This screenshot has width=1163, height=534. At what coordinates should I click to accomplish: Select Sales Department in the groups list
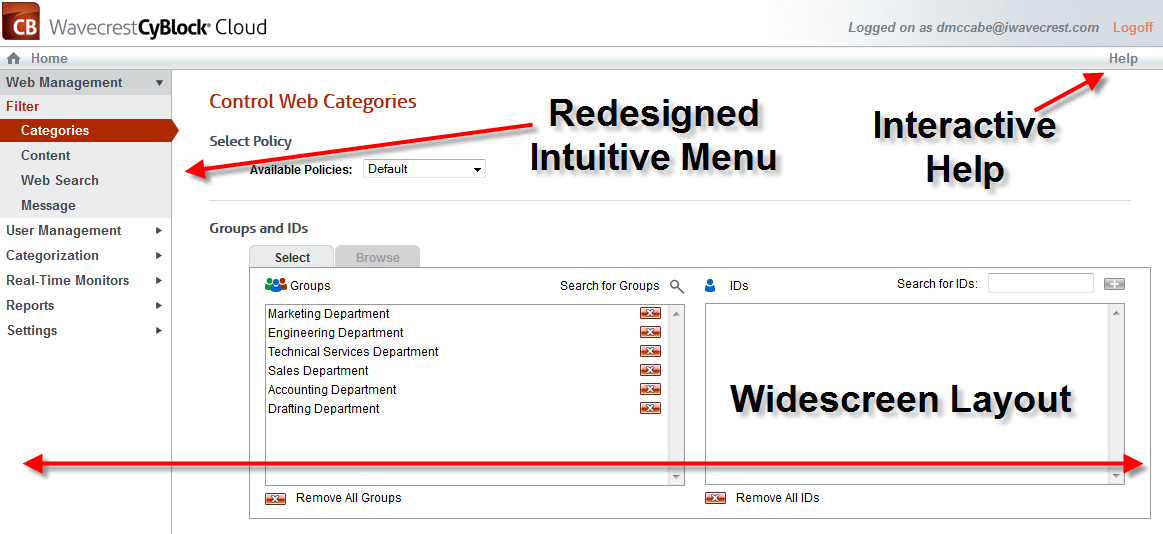coord(318,371)
